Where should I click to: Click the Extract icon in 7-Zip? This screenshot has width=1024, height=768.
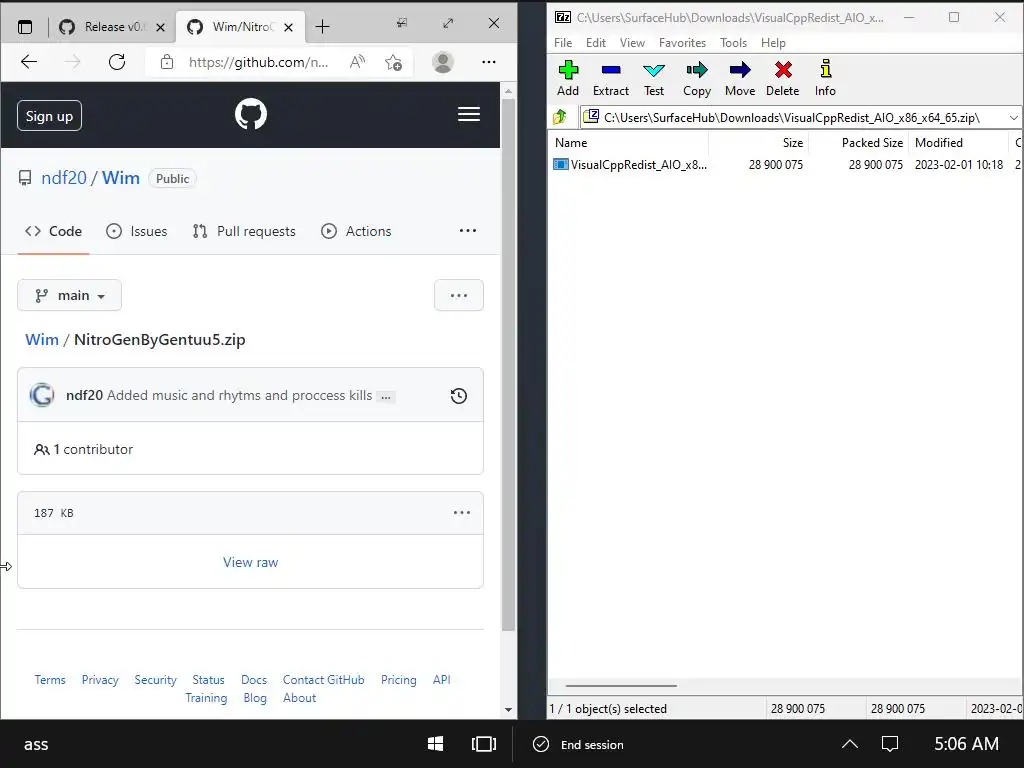click(x=611, y=78)
